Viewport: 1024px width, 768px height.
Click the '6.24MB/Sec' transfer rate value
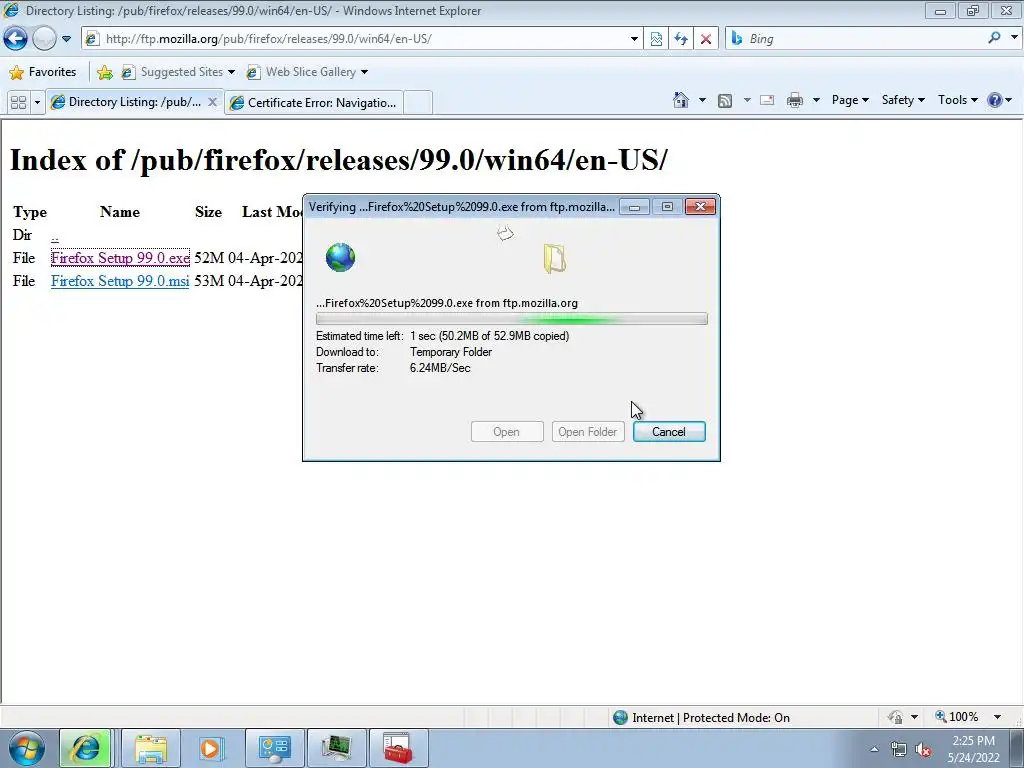[x=440, y=368]
